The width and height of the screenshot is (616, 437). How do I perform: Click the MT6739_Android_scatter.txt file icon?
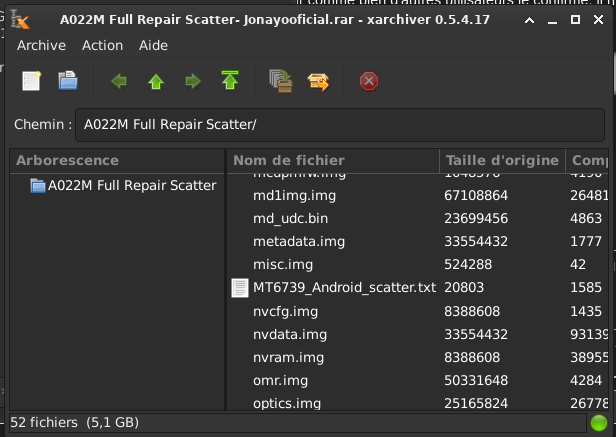coord(240,288)
